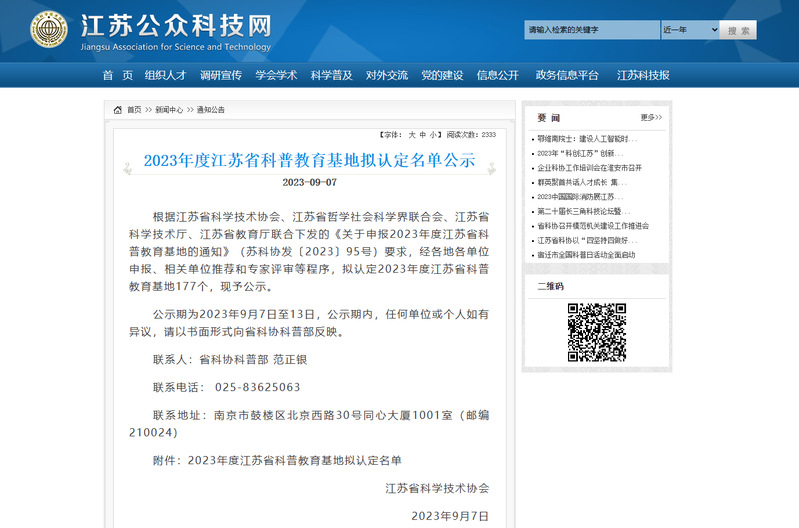Click 通知公告 breadcrumb link
This screenshot has width=799, height=528.
(210, 110)
